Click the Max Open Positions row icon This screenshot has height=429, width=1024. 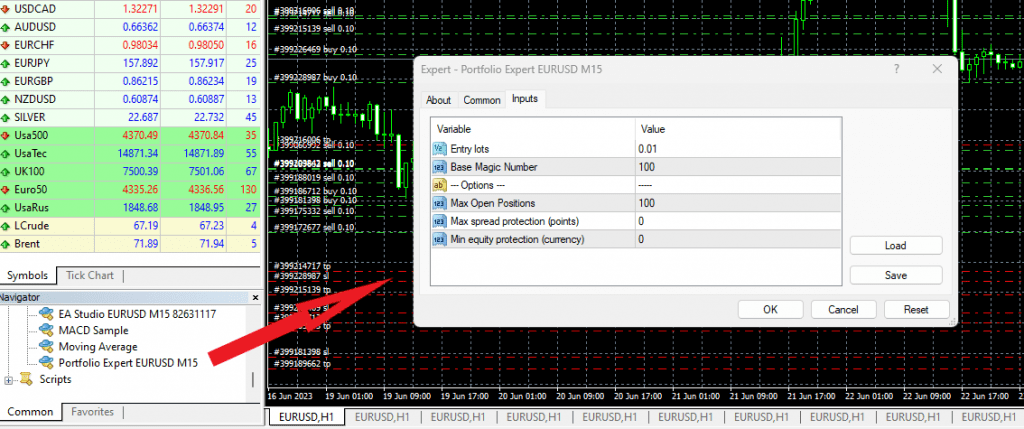coord(440,204)
